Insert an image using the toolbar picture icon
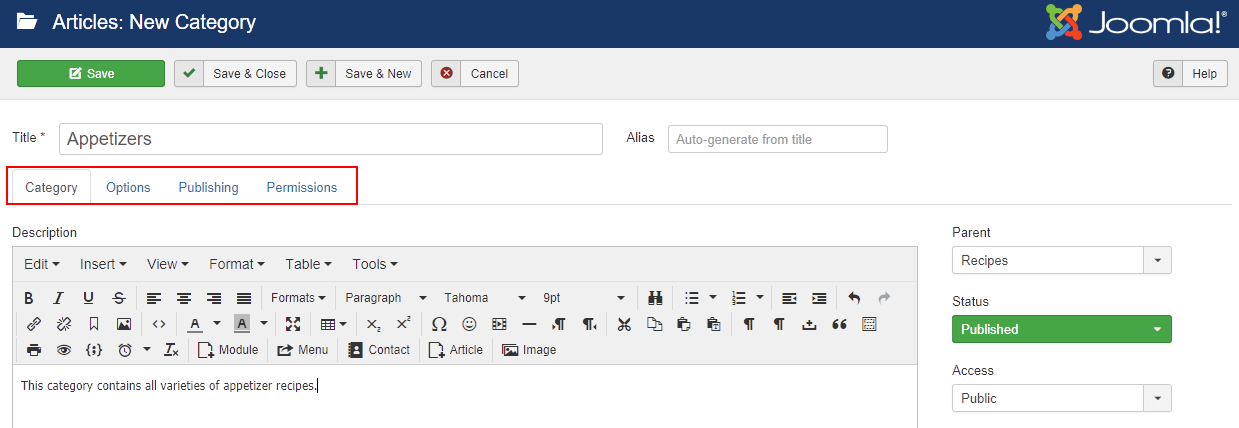1239x428 pixels. 123,324
